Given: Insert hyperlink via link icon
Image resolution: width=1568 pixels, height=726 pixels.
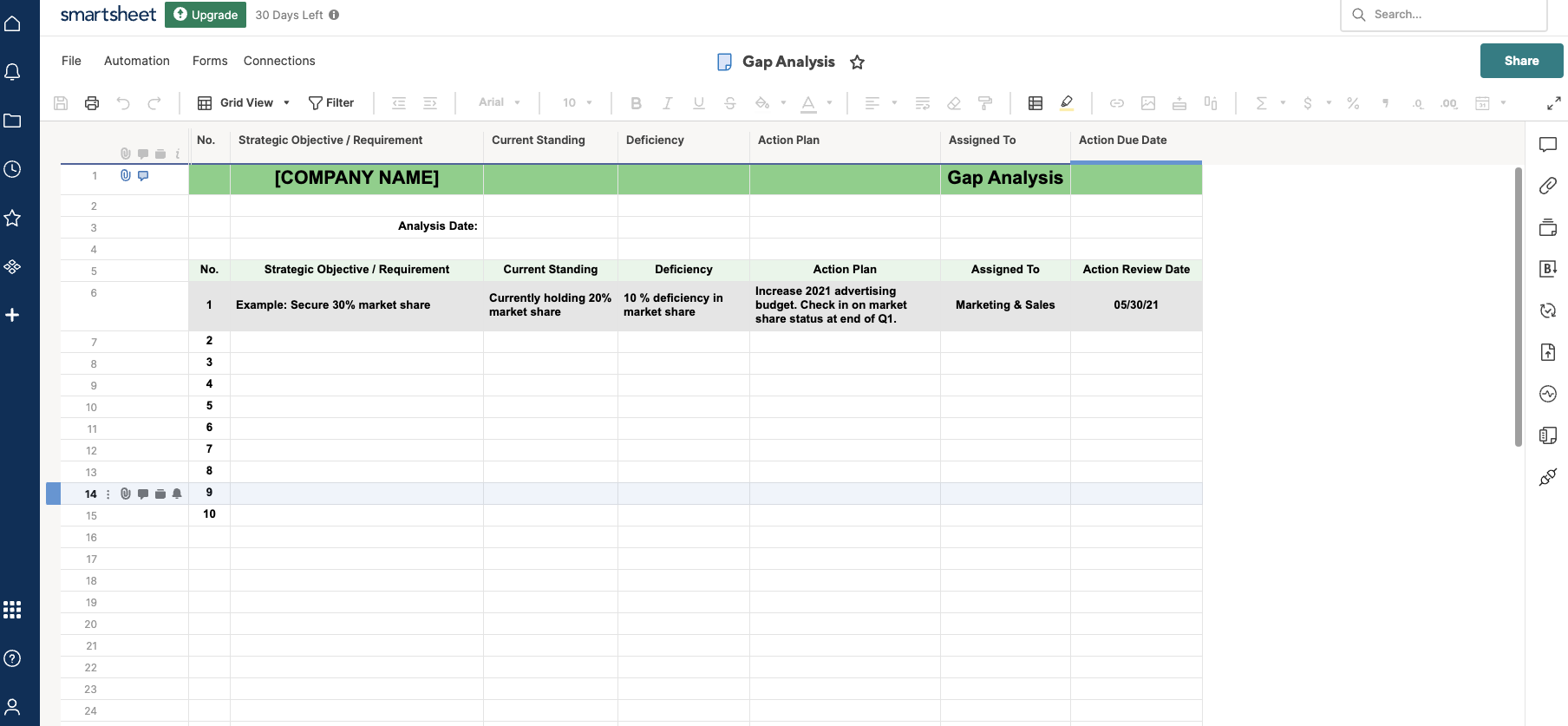Looking at the screenshot, I should pos(1117,103).
